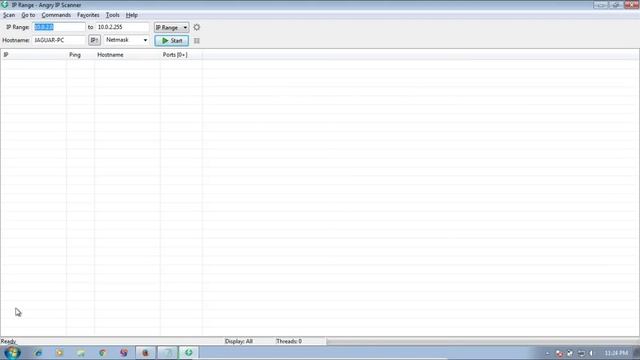Start the scan
Viewport: 640px width, 360px height.
(x=172, y=40)
